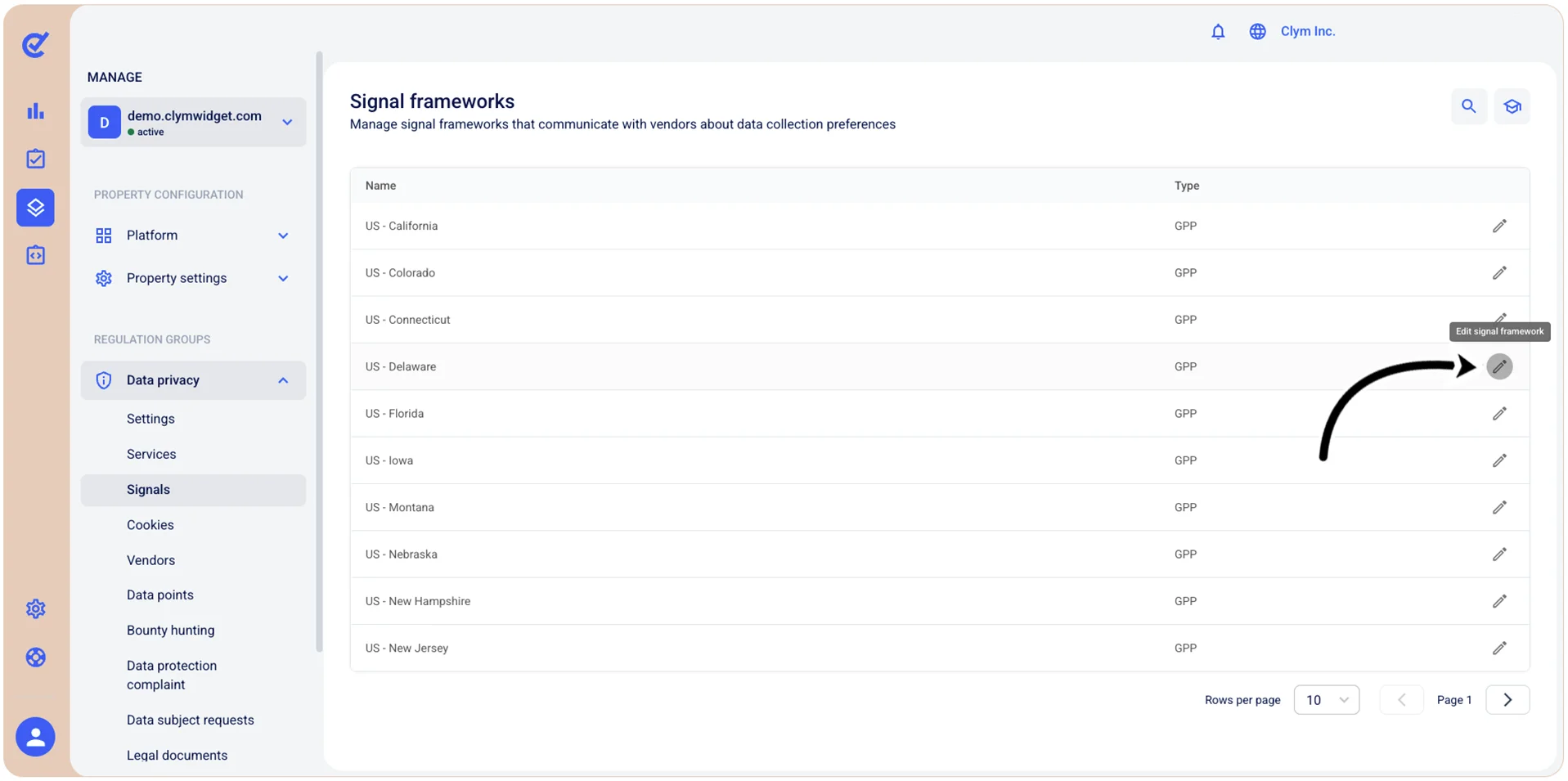Open the user profile avatar icon

pos(35,737)
